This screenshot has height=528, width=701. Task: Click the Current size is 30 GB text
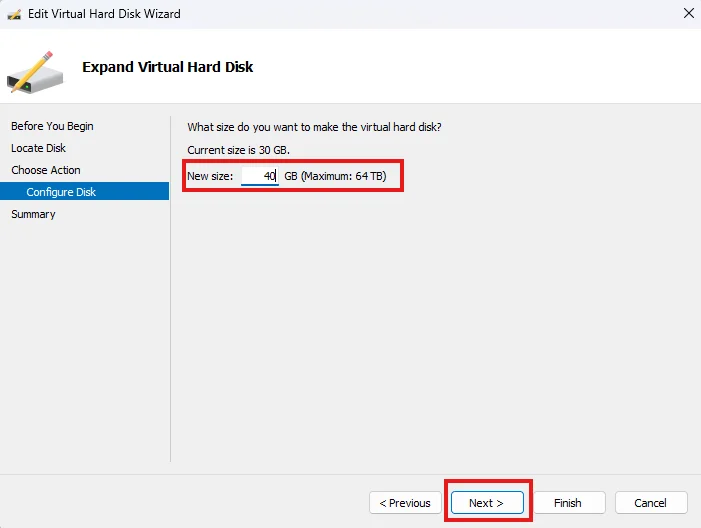238,150
